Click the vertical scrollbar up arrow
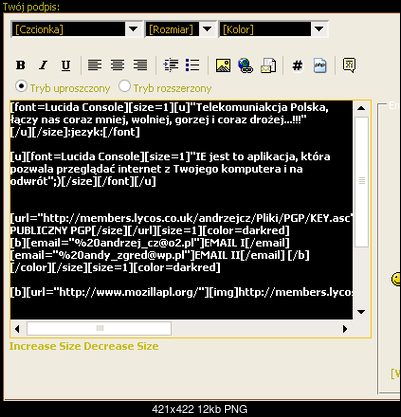 tap(361, 108)
